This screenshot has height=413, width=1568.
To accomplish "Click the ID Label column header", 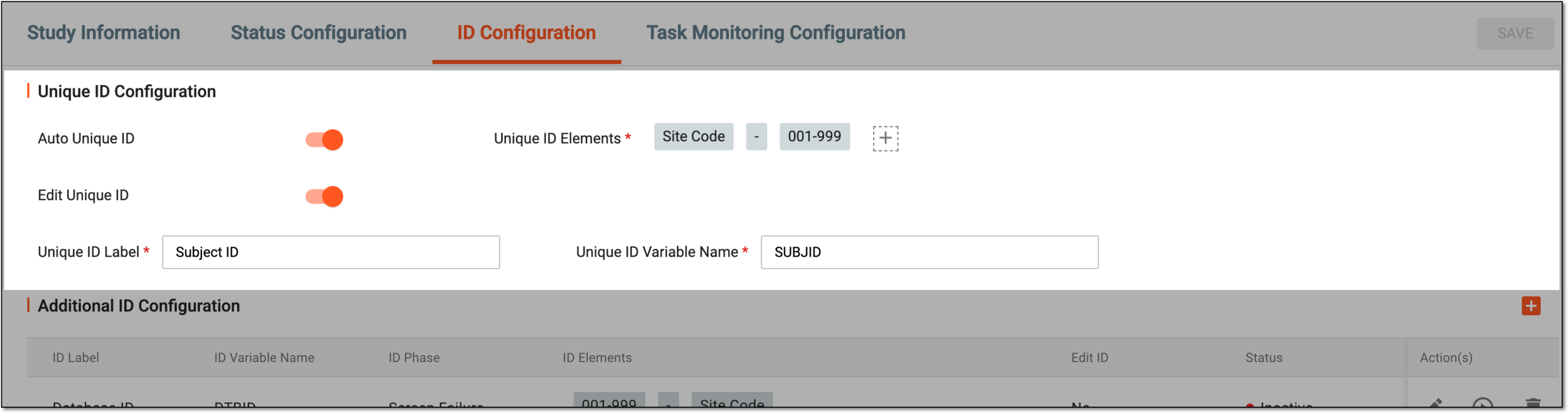I will pos(76,358).
